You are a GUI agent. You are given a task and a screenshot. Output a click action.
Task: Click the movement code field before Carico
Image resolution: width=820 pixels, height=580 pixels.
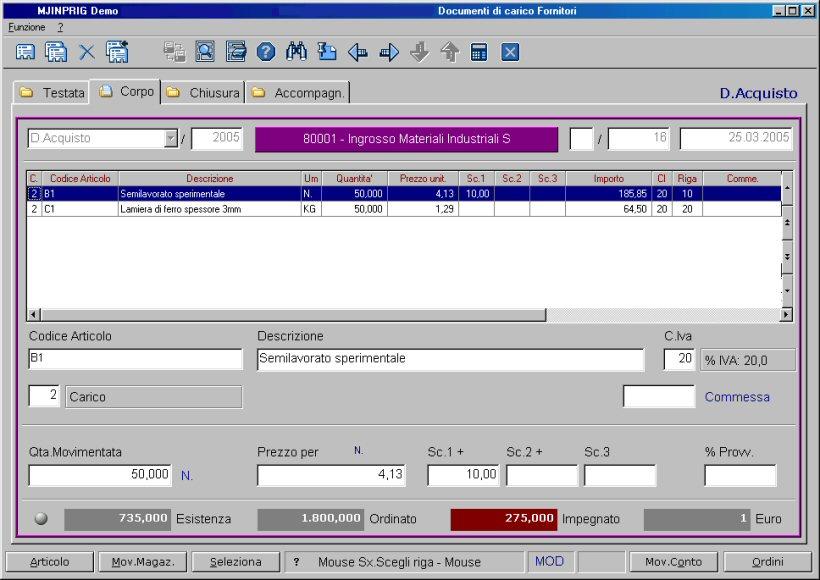click(x=44, y=396)
